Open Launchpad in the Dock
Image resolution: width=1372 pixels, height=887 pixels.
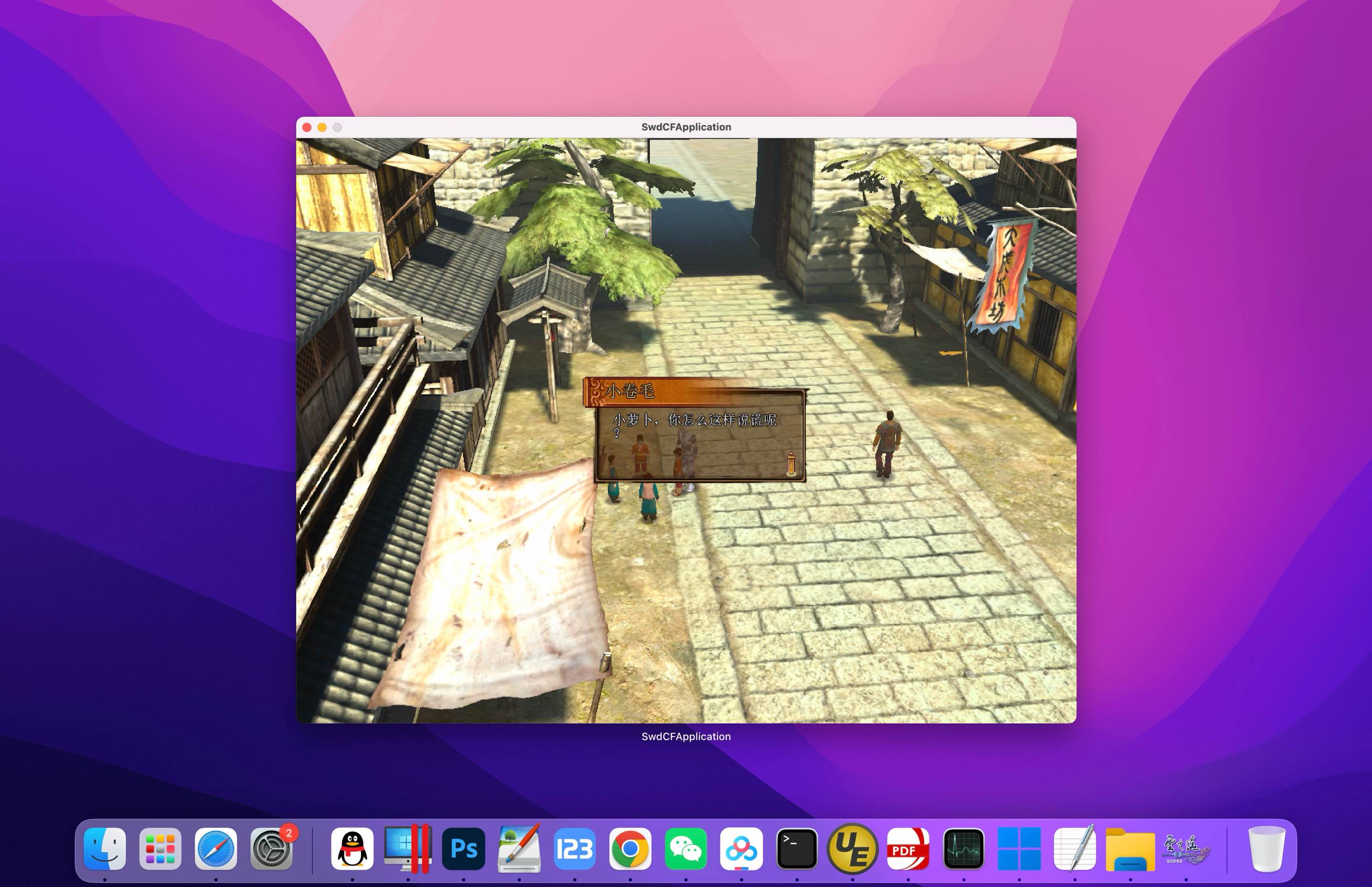(x=160, y=848)
